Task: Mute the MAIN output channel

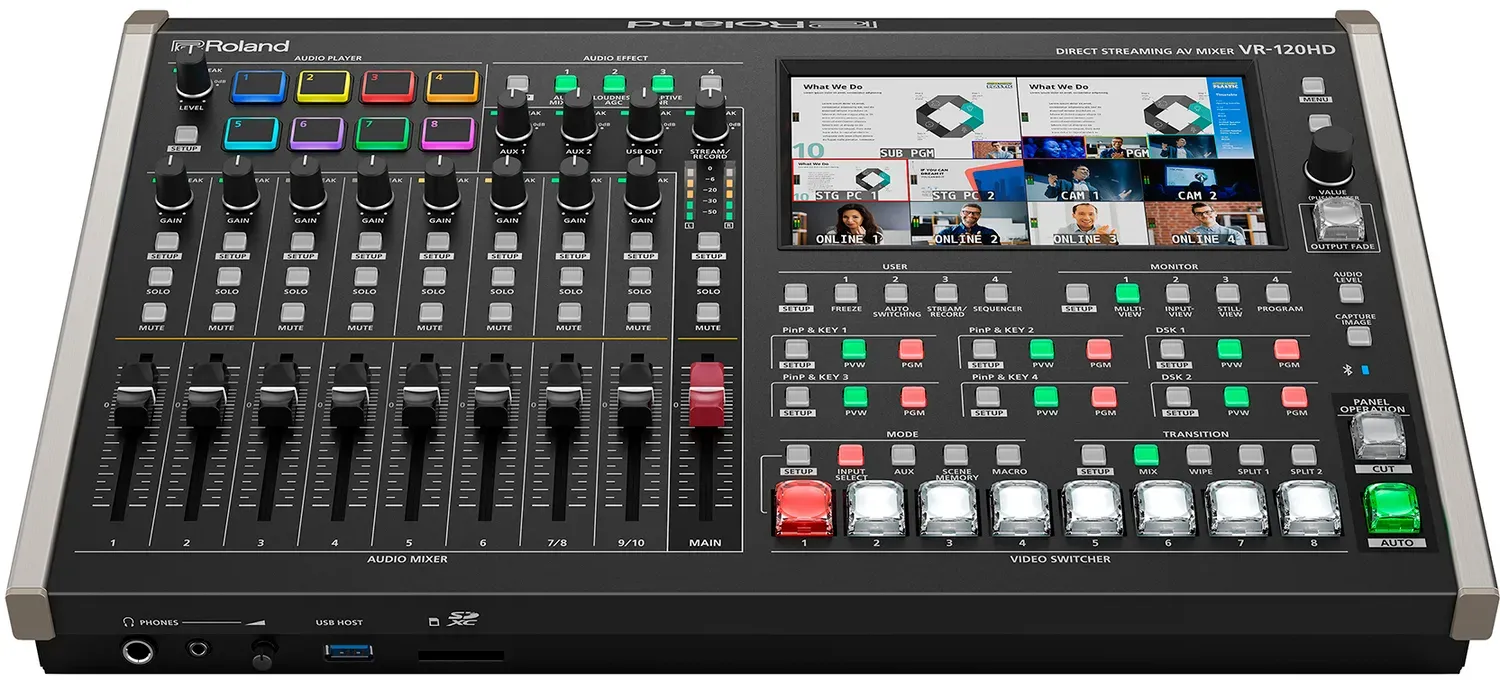Action: [707, 313]
